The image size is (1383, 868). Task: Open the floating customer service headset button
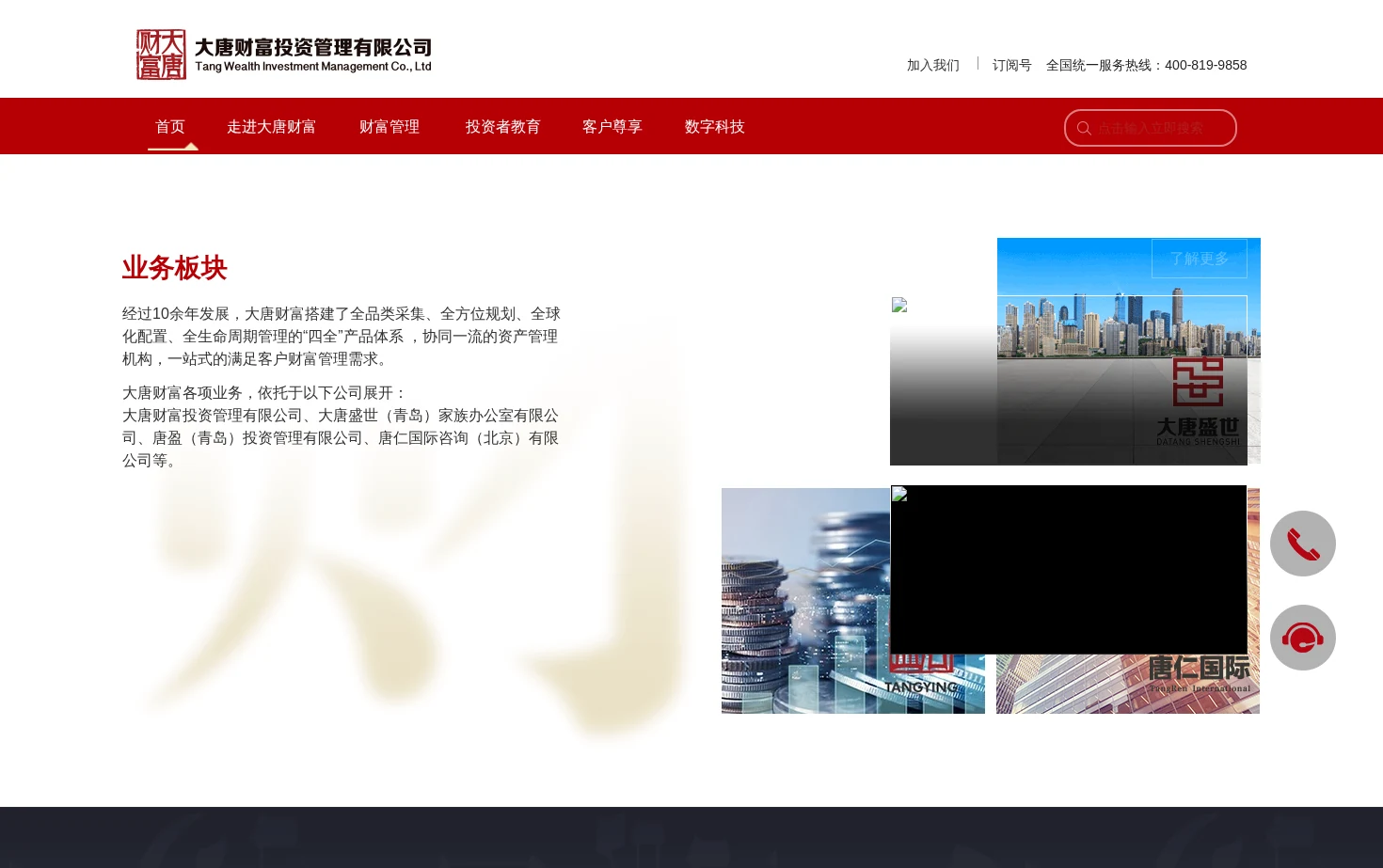pyautogui.click(x=1303, y=638)
